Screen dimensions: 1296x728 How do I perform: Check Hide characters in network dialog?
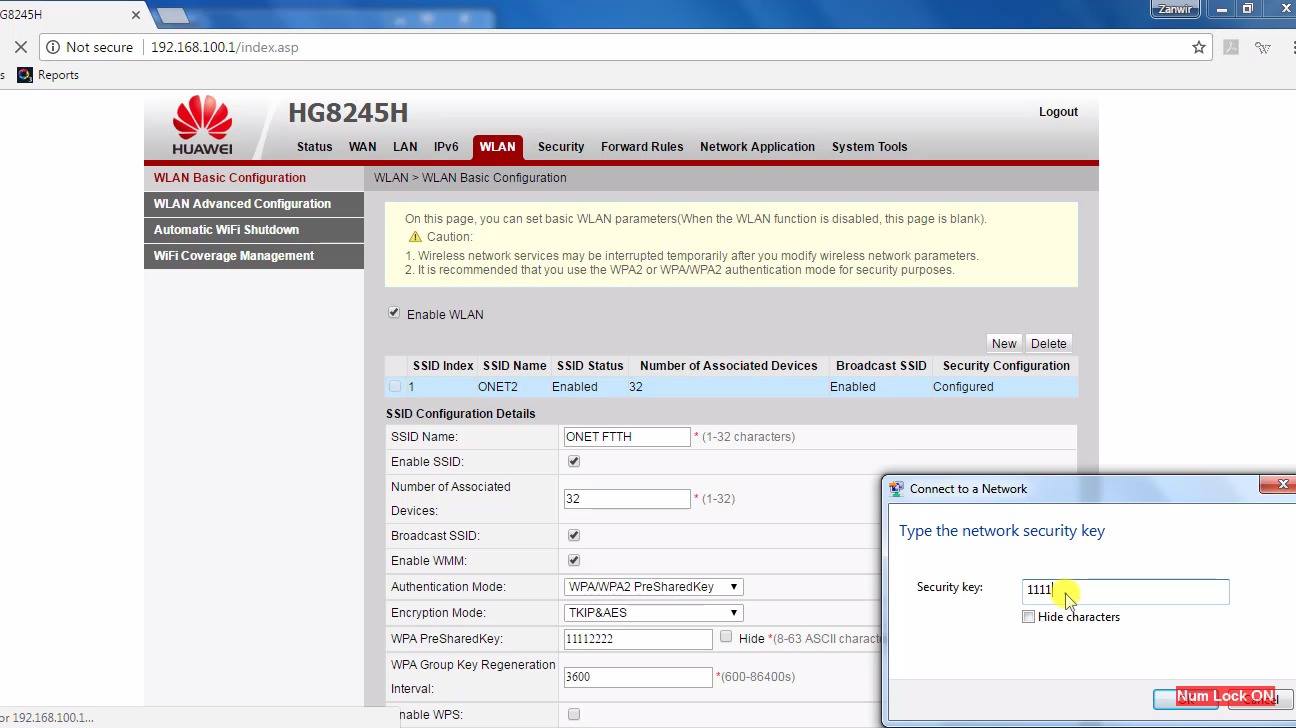1028,617
